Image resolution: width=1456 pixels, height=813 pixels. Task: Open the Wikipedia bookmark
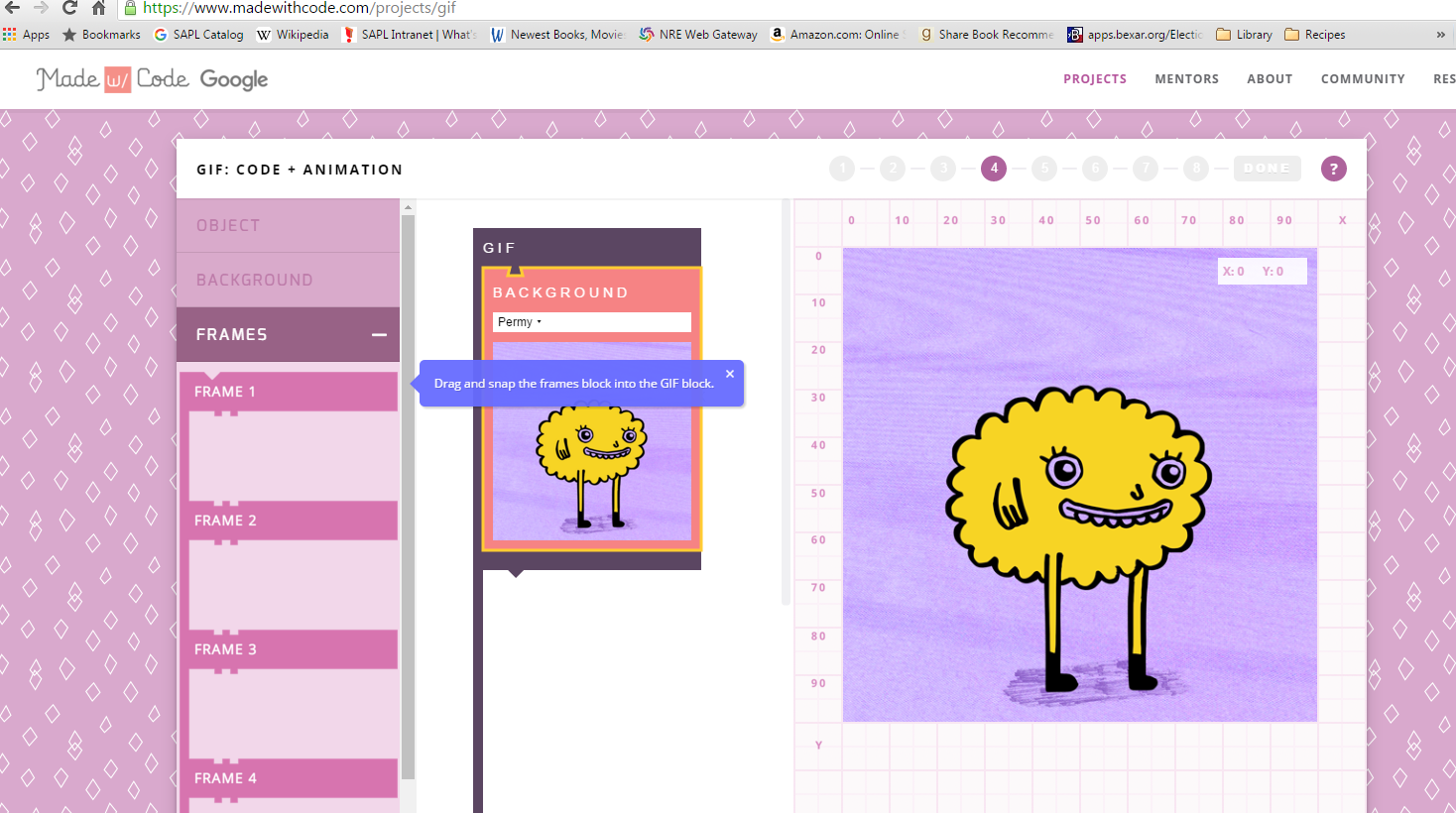pyautogui.click(x=293, y=35)
